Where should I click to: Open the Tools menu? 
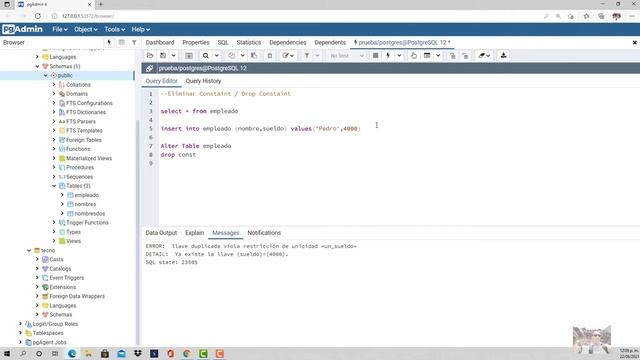point(114,29)
